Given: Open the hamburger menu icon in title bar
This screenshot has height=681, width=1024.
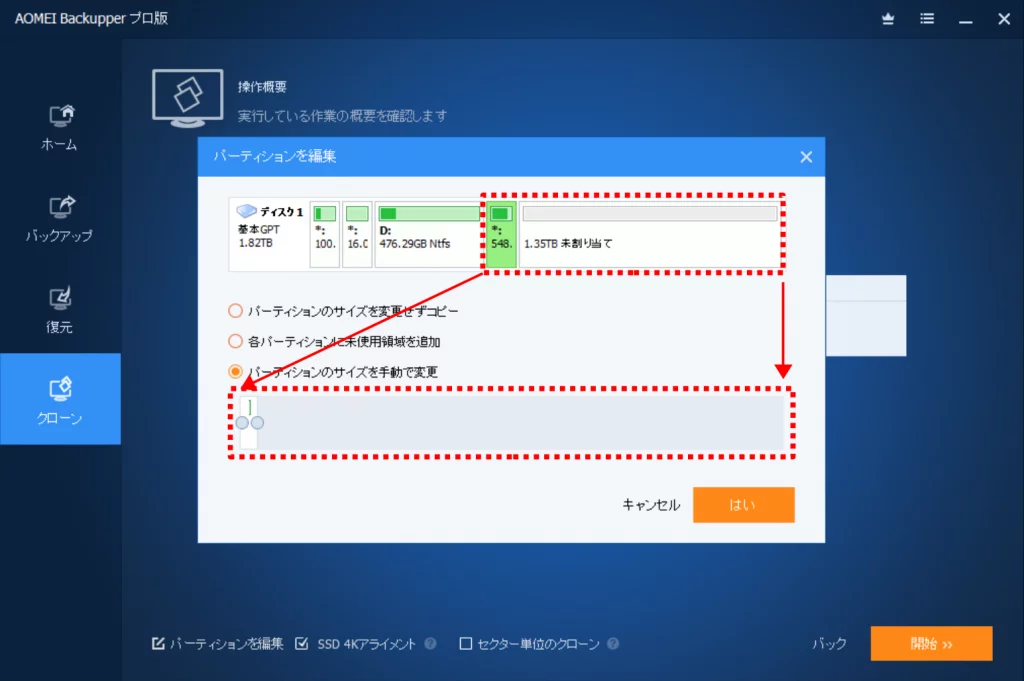Looking at the screenshot, I should (927, 19).
